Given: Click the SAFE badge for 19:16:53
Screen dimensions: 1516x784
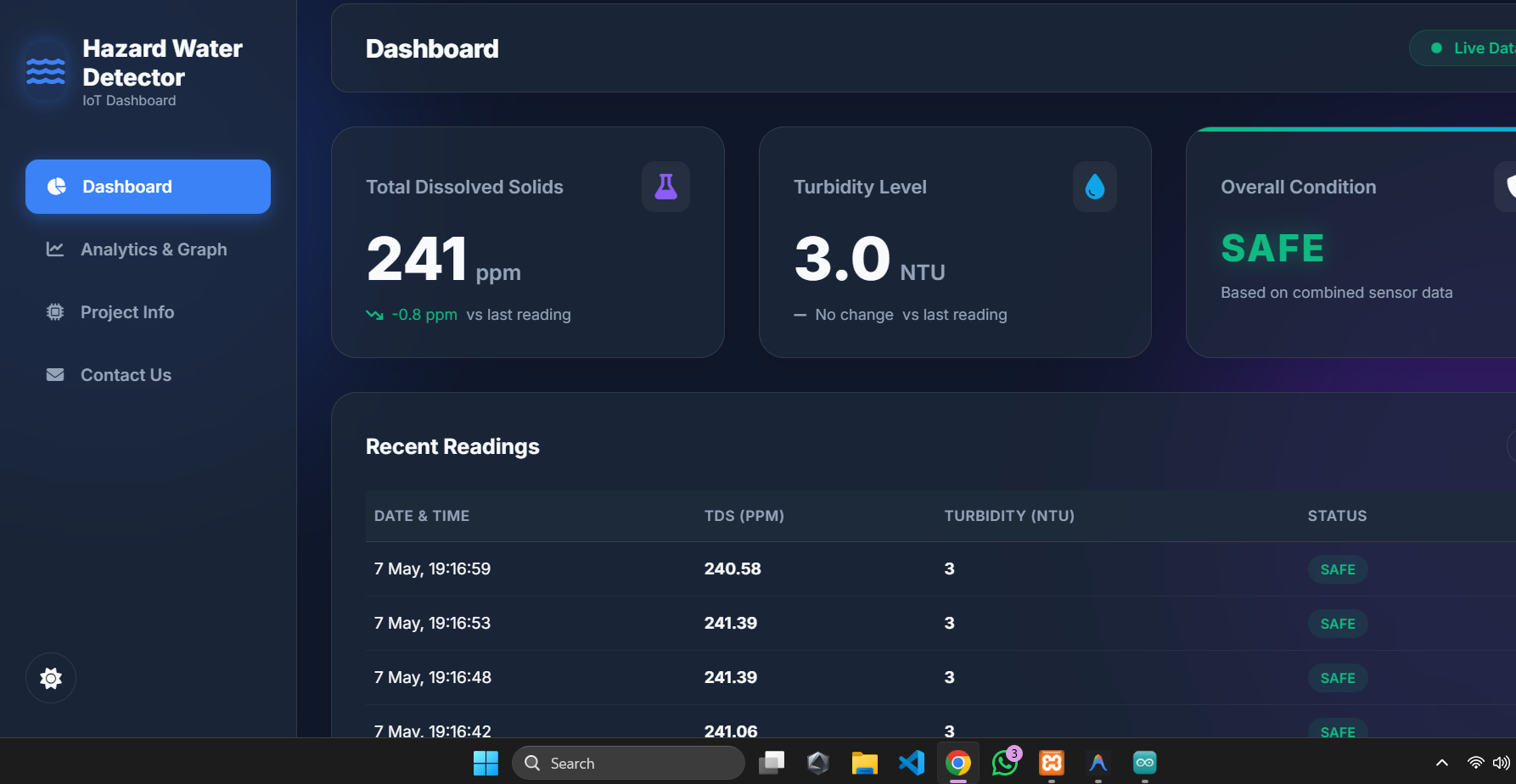Looking at the screenshot, I should coord(1338,624).
